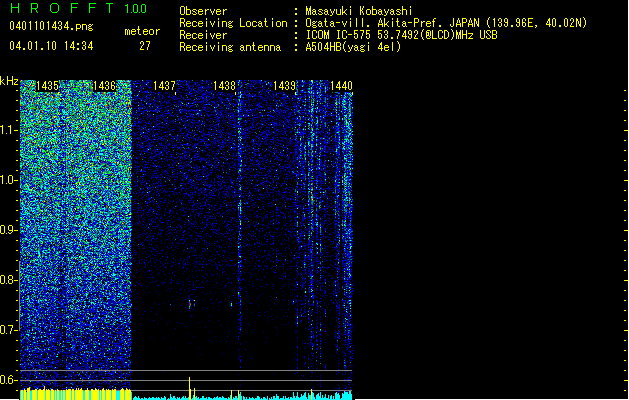Click the 1.1 kHz axis label
Viewport: 629px width, 400px height.
pos(8,130)
